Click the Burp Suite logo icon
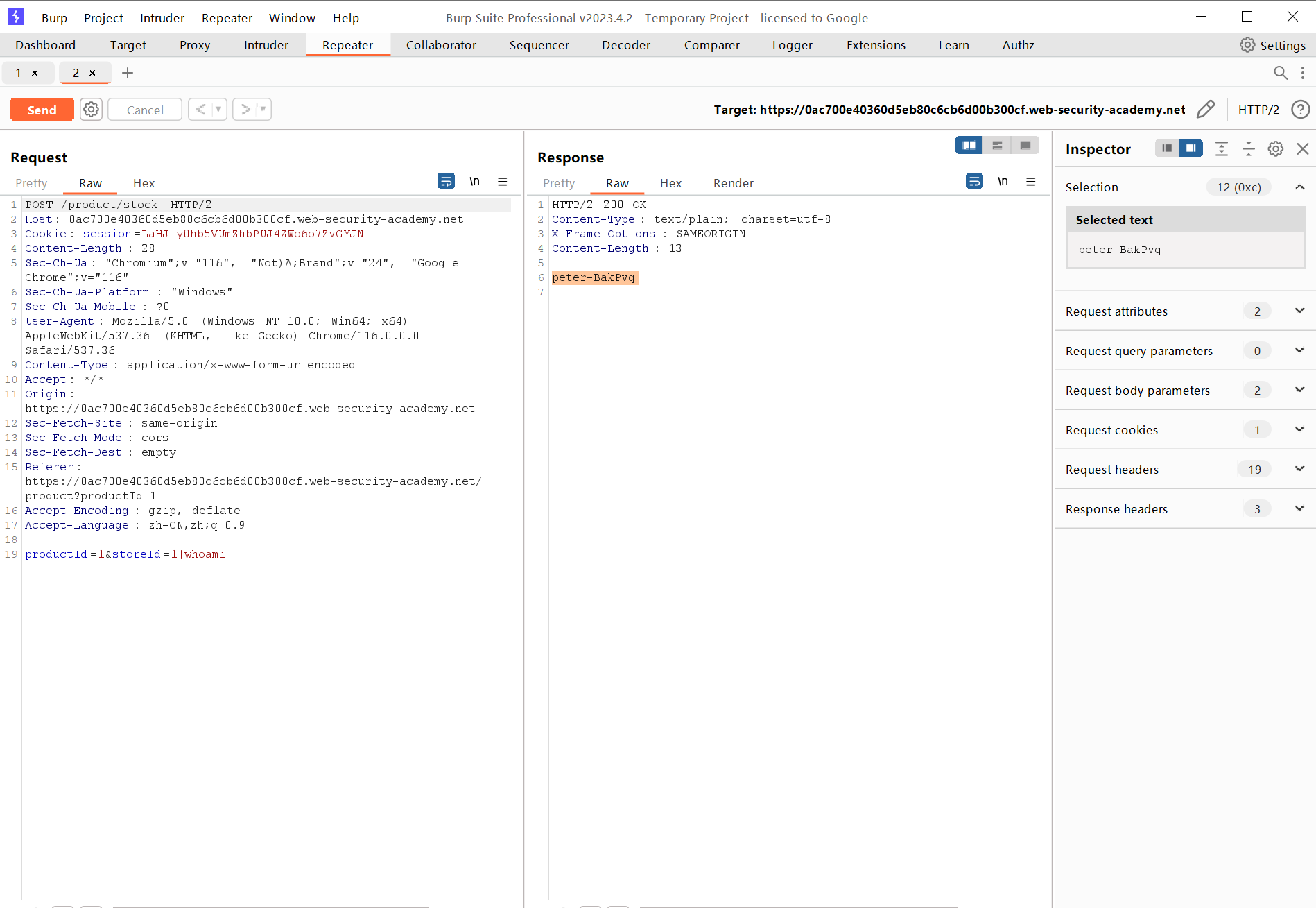The image size is (1316, 908). click(x=15, y=17)
